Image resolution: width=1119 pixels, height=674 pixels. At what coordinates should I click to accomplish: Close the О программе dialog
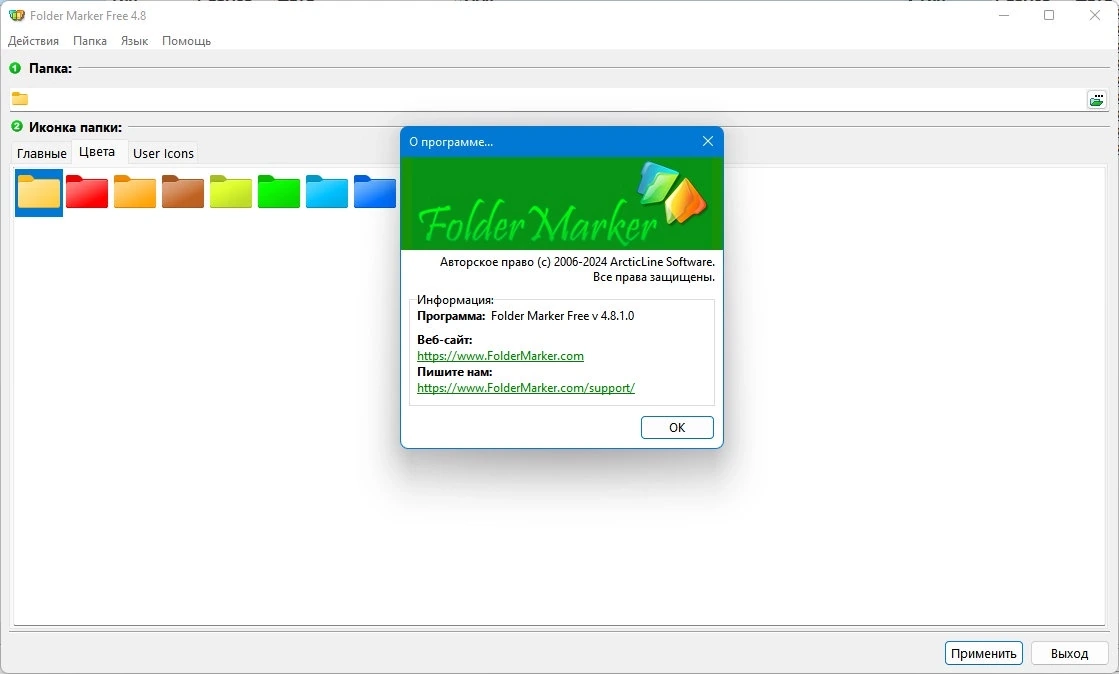(x=708, y=141)
